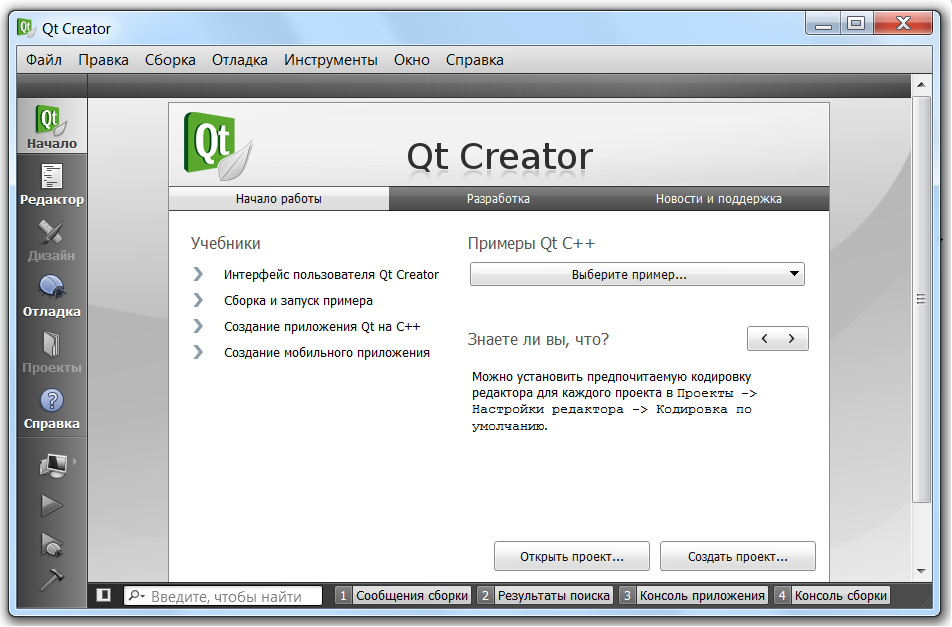Build project with hammer icon

pyautogui.click(x=52, y=579)
